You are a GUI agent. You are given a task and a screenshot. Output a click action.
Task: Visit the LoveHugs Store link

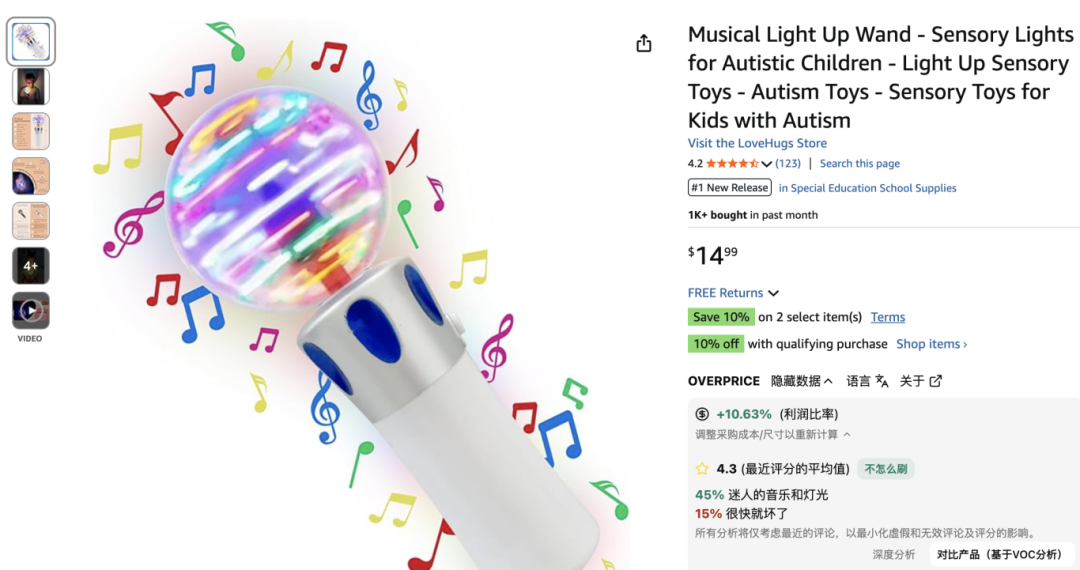(x=757, y=143)
